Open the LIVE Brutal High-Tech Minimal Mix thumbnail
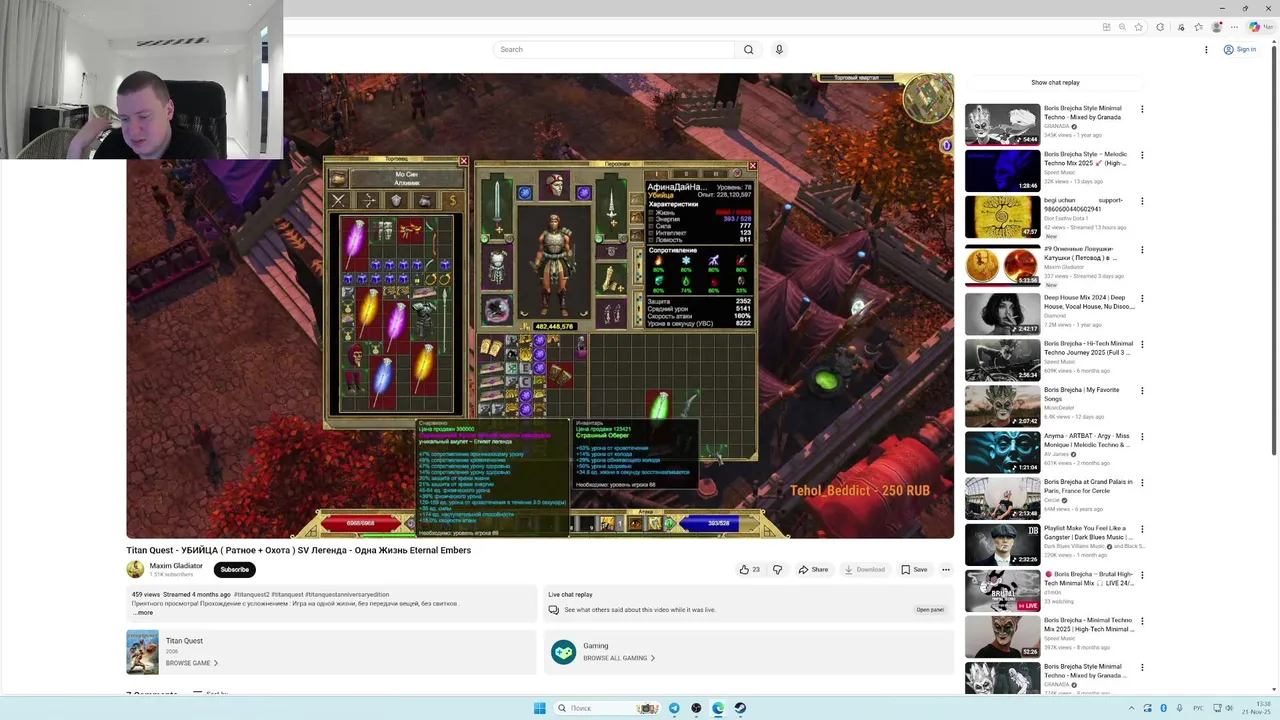This screenshot has height=720, width=1280. [x=1002, y=590]
